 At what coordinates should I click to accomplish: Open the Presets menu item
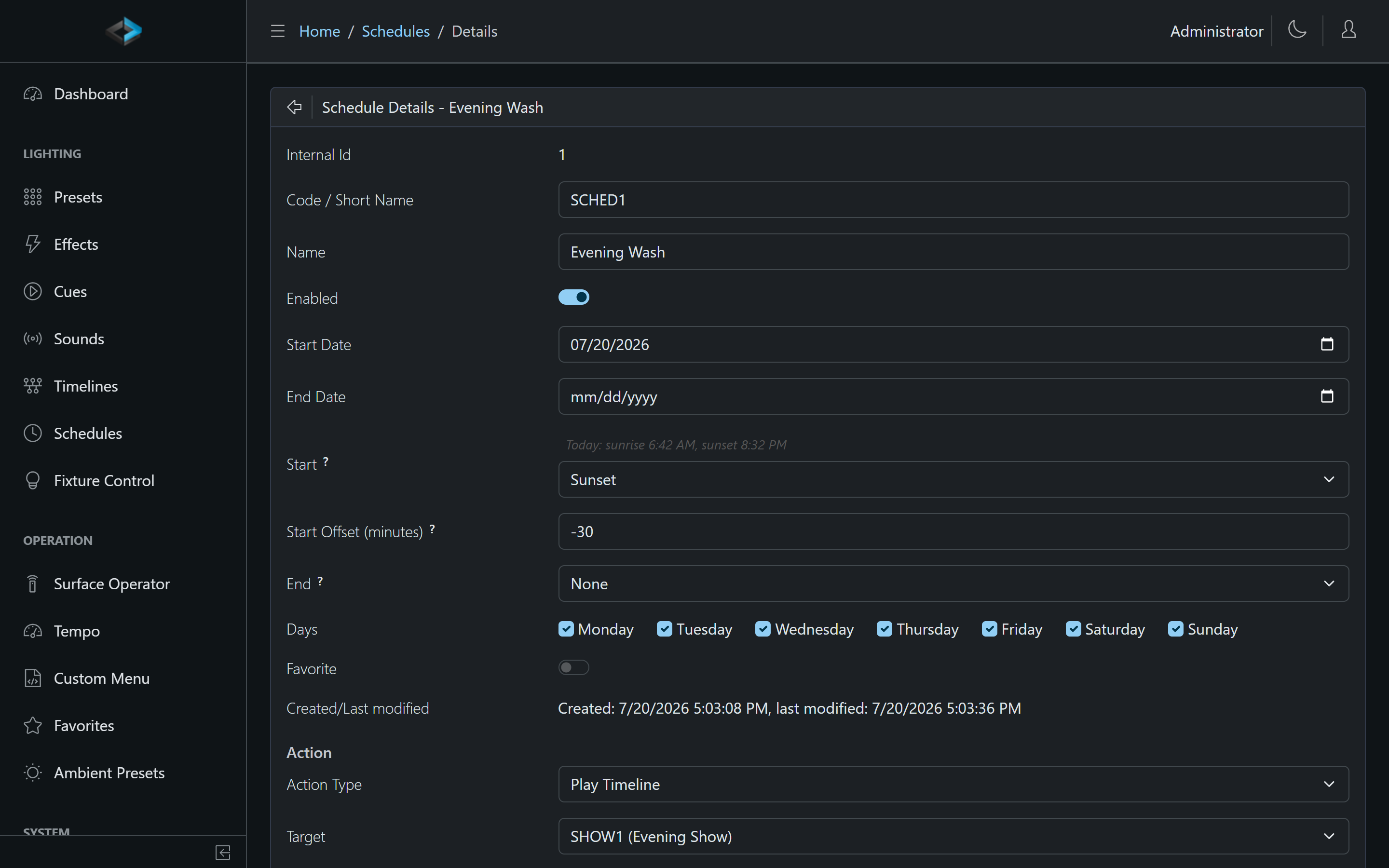123,197
